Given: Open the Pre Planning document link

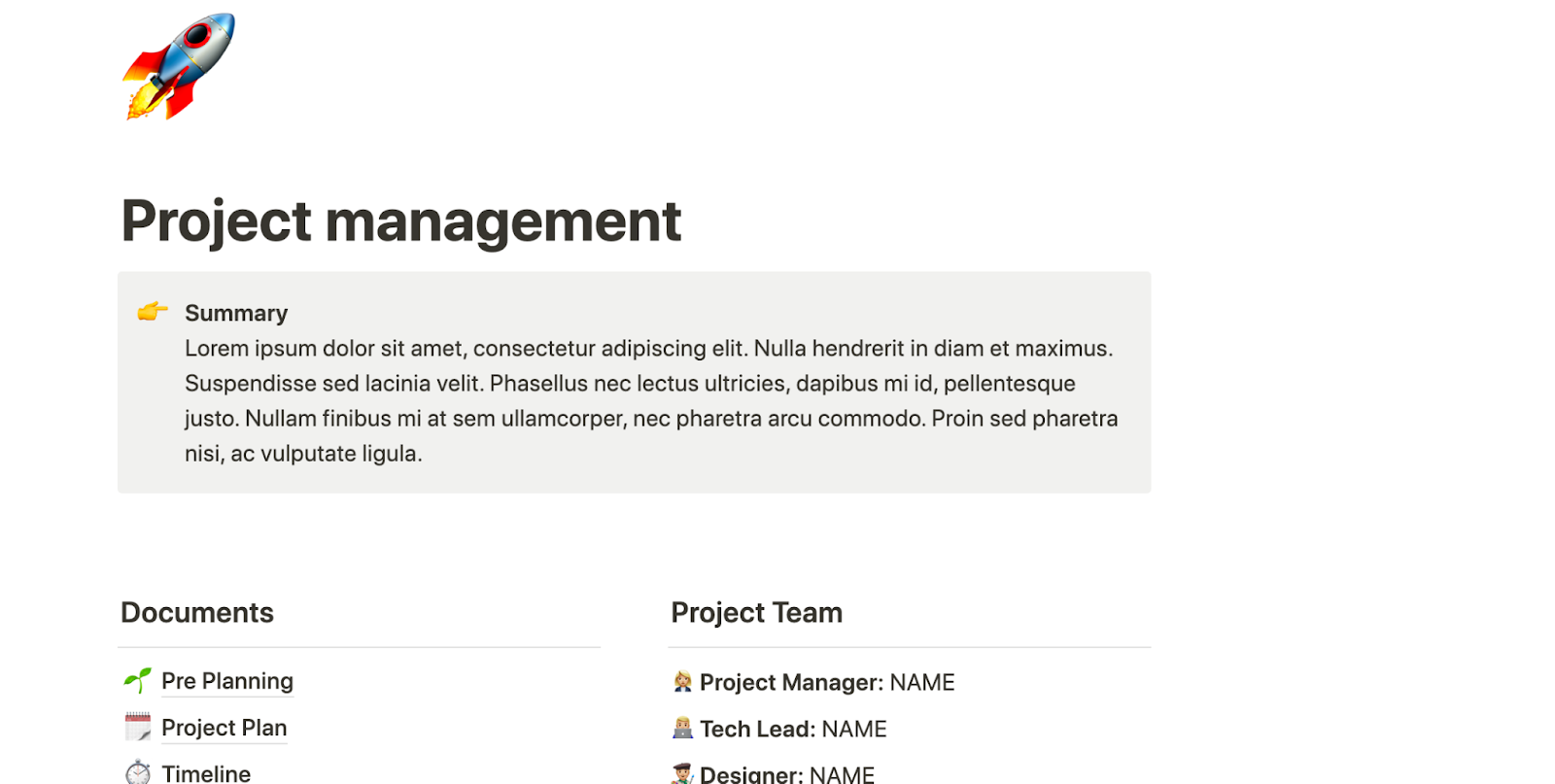Looking at the screenshot, I should pyautogui.click(x=227, y=681).
